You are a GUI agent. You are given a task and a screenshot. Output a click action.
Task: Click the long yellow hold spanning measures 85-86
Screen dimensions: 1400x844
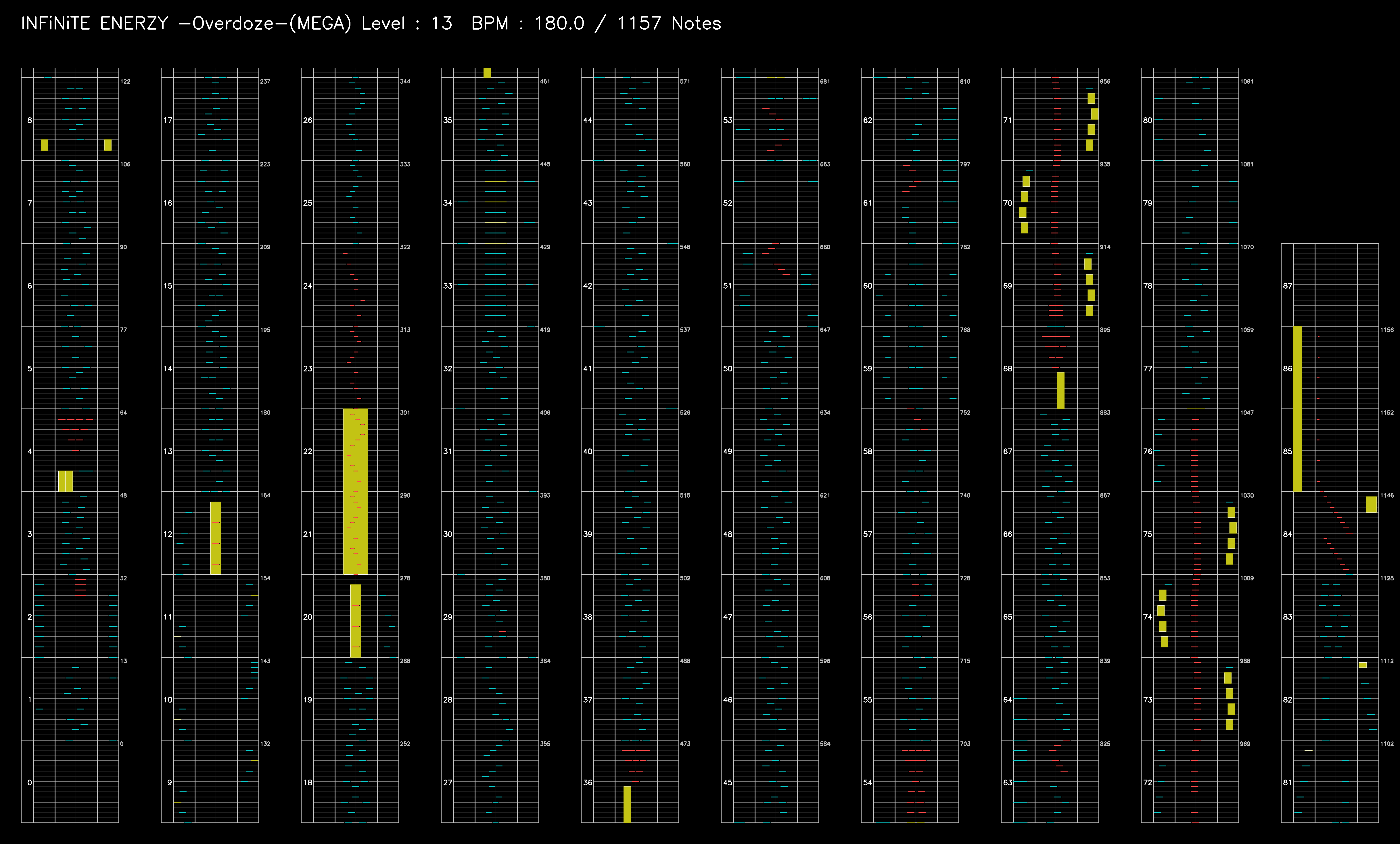pyautogui.click(x=1298, y=409)
